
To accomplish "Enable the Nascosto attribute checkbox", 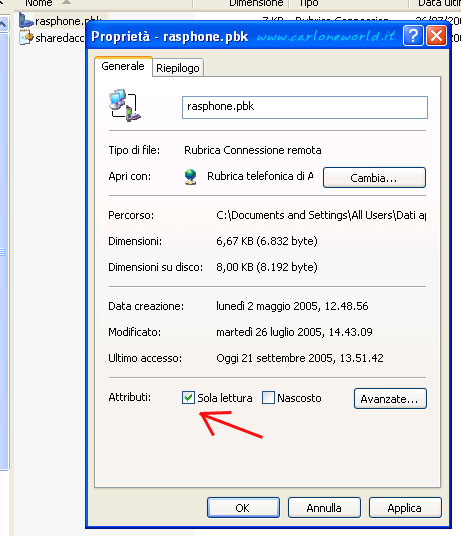I will click(268, 398).
